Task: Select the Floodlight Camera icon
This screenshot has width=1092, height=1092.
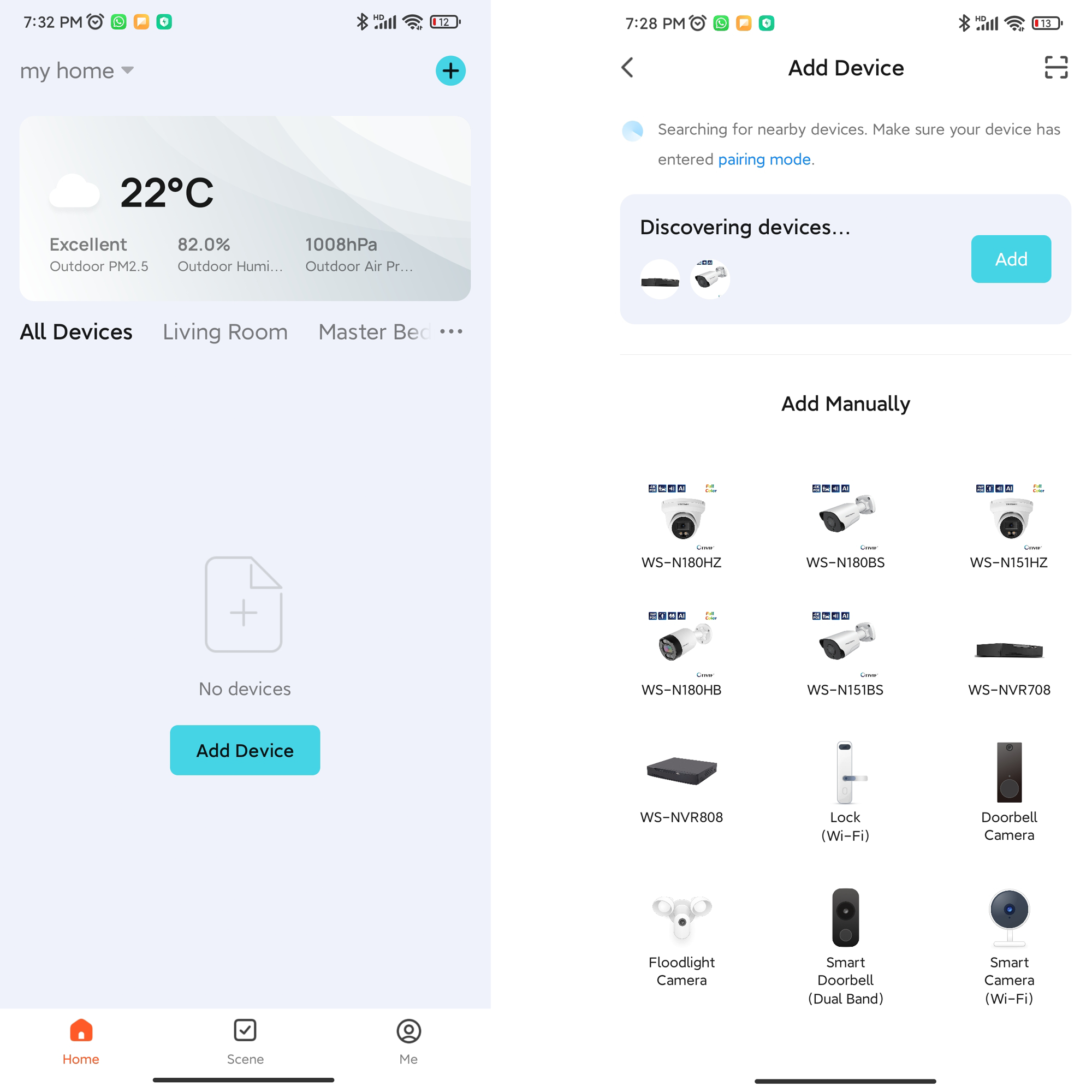Action: (681, 917)
